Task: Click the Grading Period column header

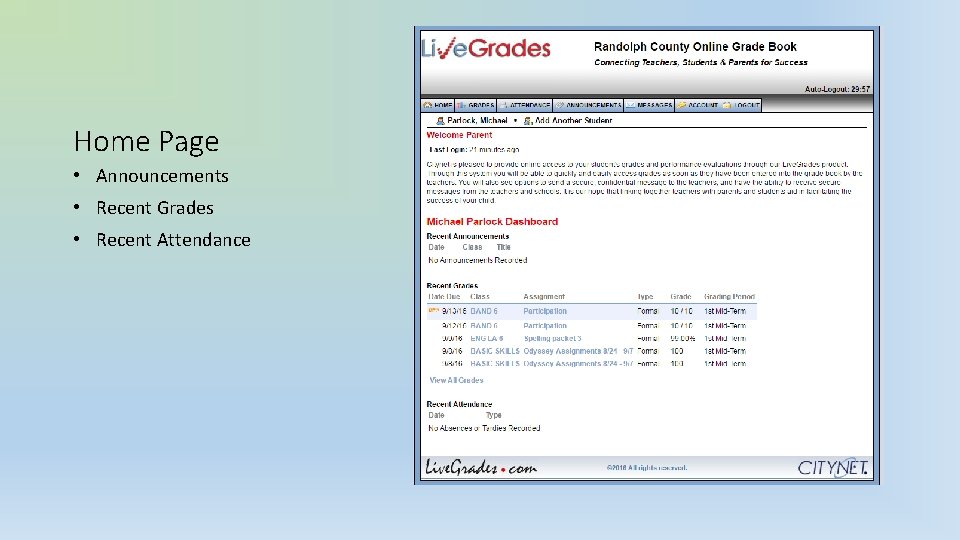Action: [x=729, y=297]
